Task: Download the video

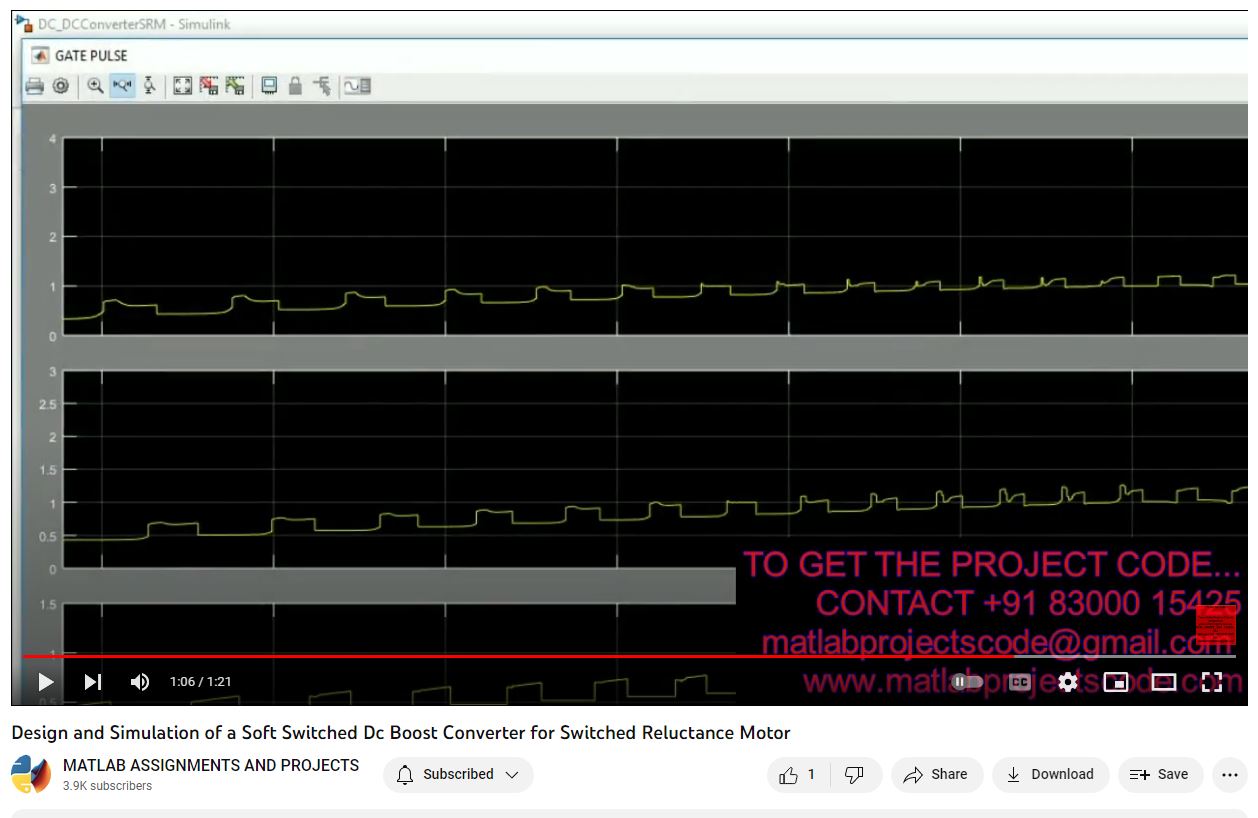Action: 1050,774
